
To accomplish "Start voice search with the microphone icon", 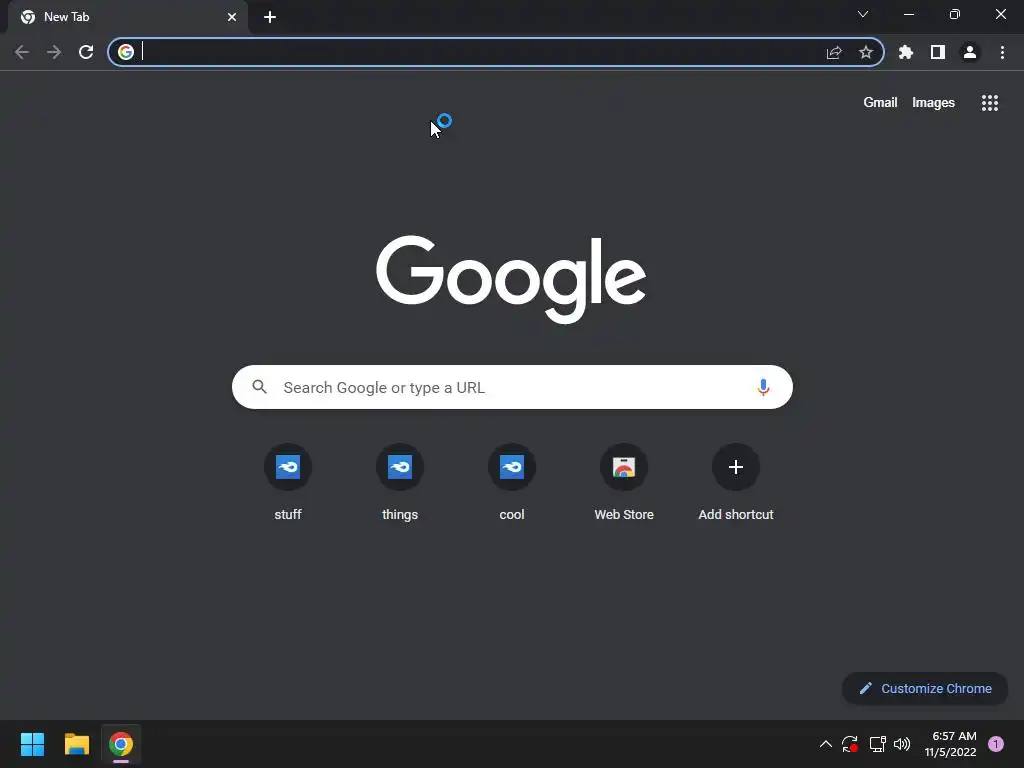I will 763,387.
